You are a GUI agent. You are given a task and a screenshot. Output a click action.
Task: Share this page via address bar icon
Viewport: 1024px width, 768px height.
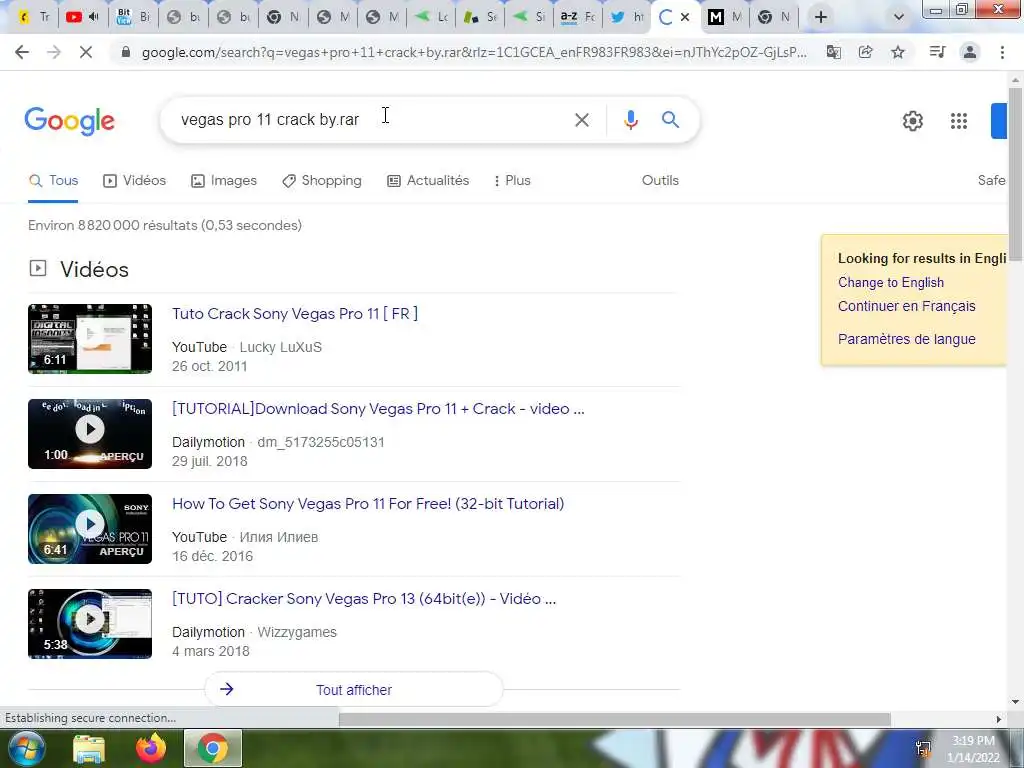pos(866,52)
